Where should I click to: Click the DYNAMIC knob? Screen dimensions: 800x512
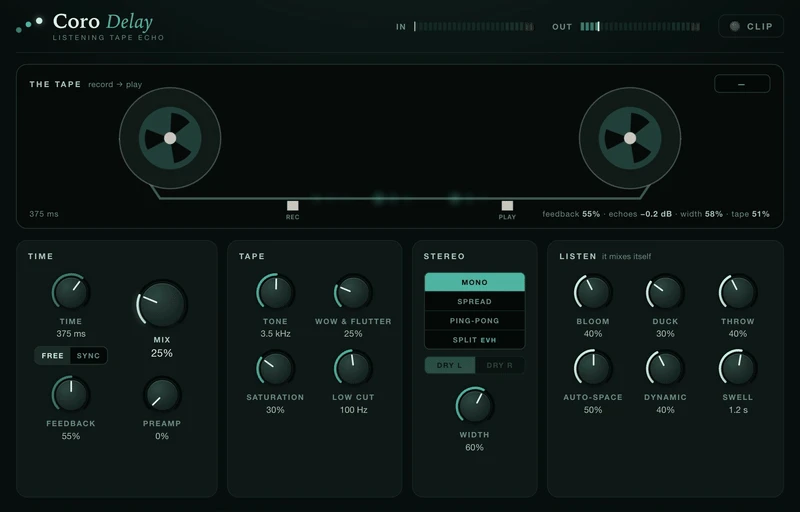(x=665, y=368)
